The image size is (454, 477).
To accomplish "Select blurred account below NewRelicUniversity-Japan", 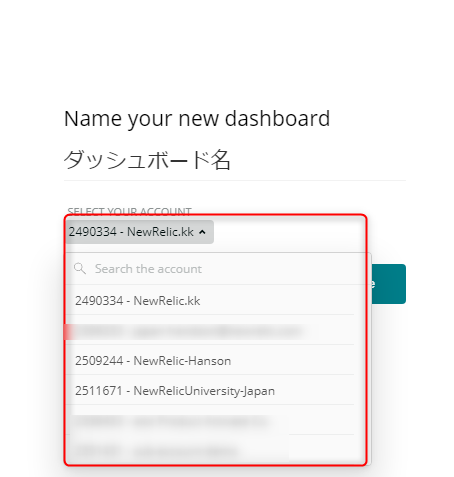I will (210, 421).
